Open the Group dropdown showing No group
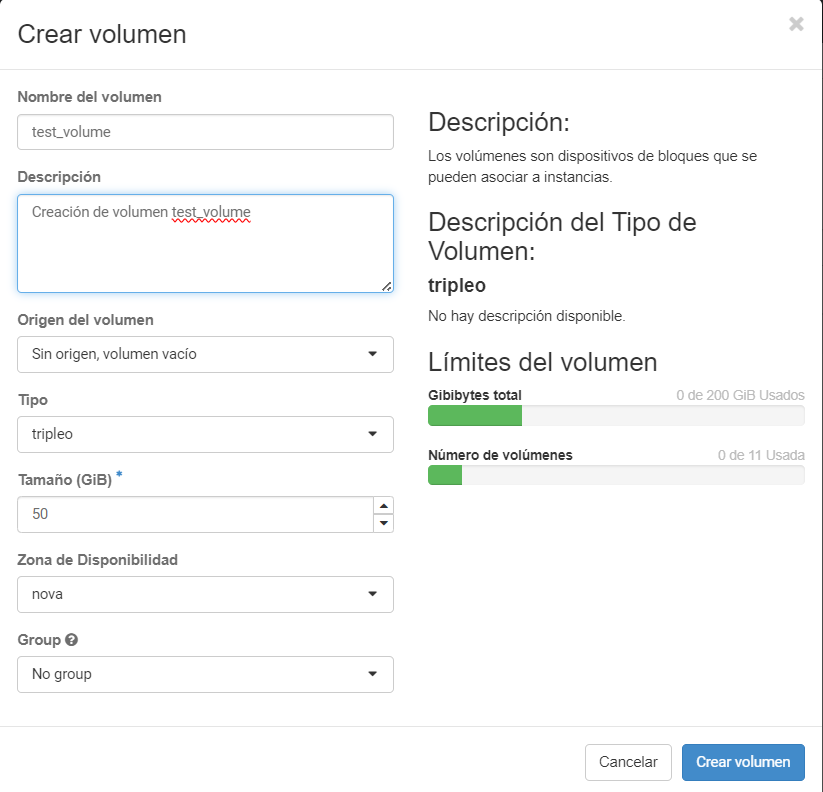 tap(205, 674)
